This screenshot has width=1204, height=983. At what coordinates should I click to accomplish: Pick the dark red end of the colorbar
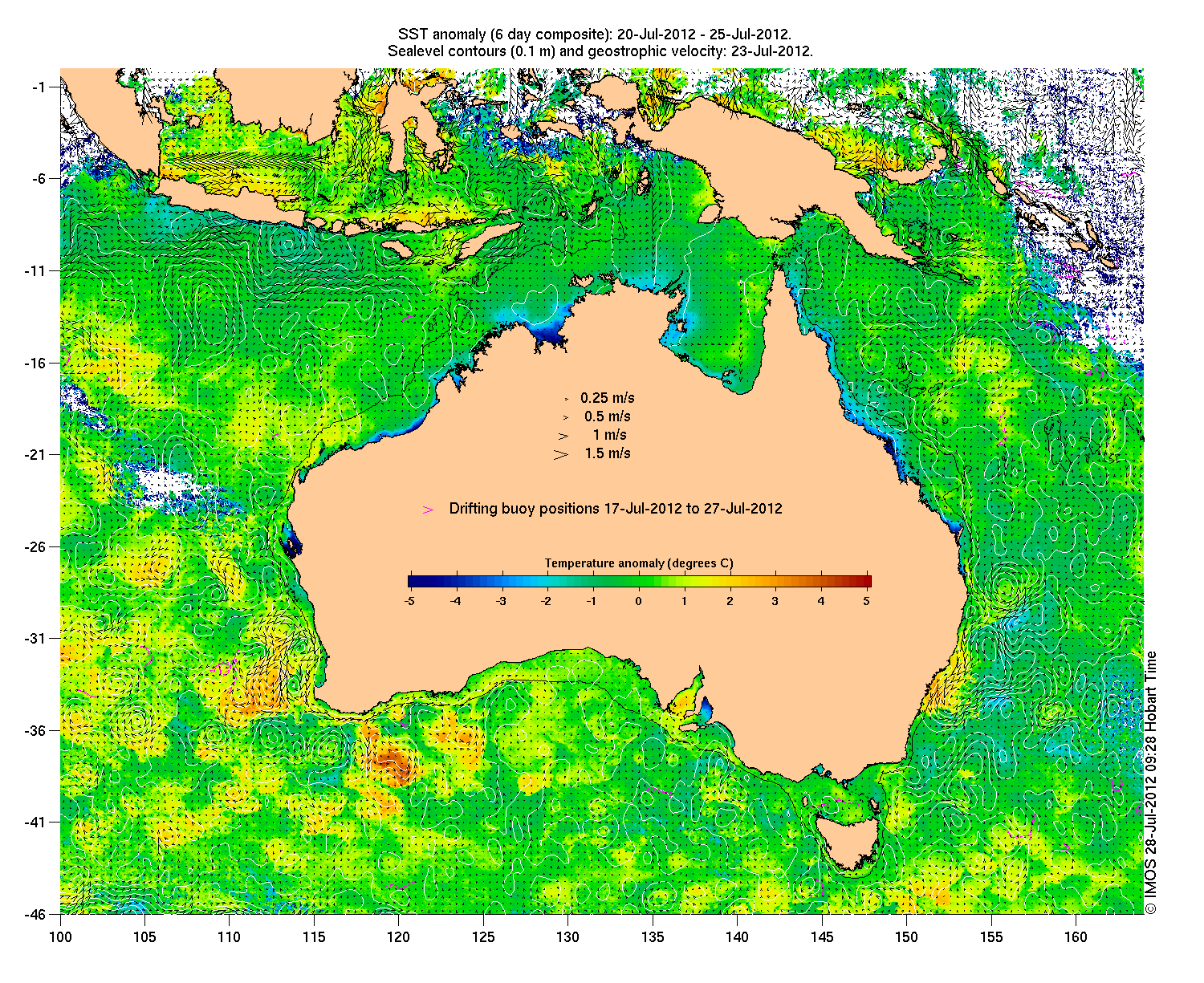point(864,582)
